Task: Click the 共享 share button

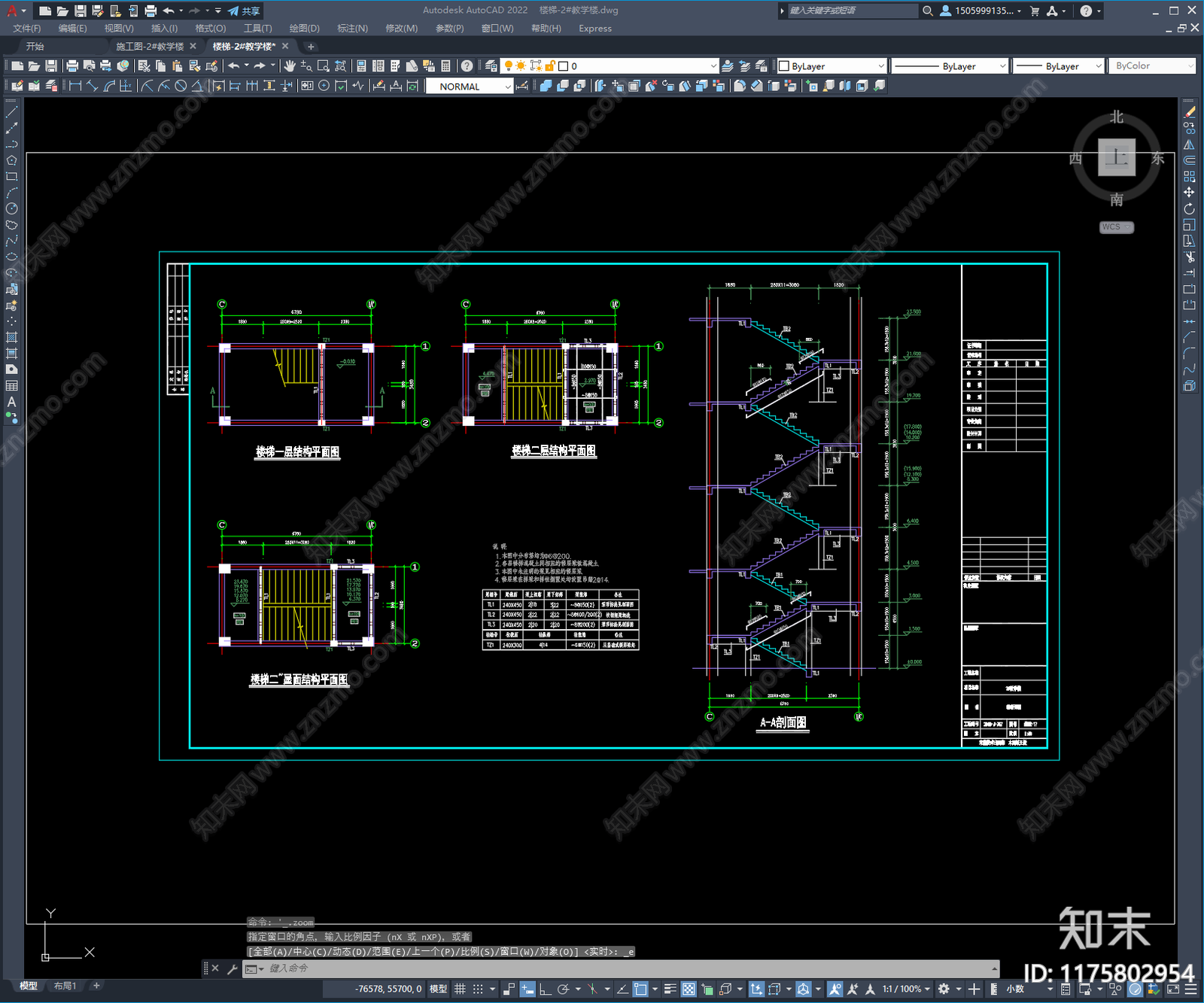Action: pyautogui.click(x=245, y=11)
